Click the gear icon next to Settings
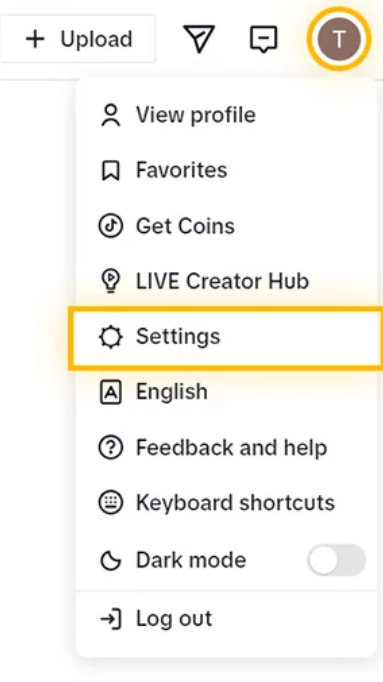This screenshot has width=383, height=682. pos(110,337)
